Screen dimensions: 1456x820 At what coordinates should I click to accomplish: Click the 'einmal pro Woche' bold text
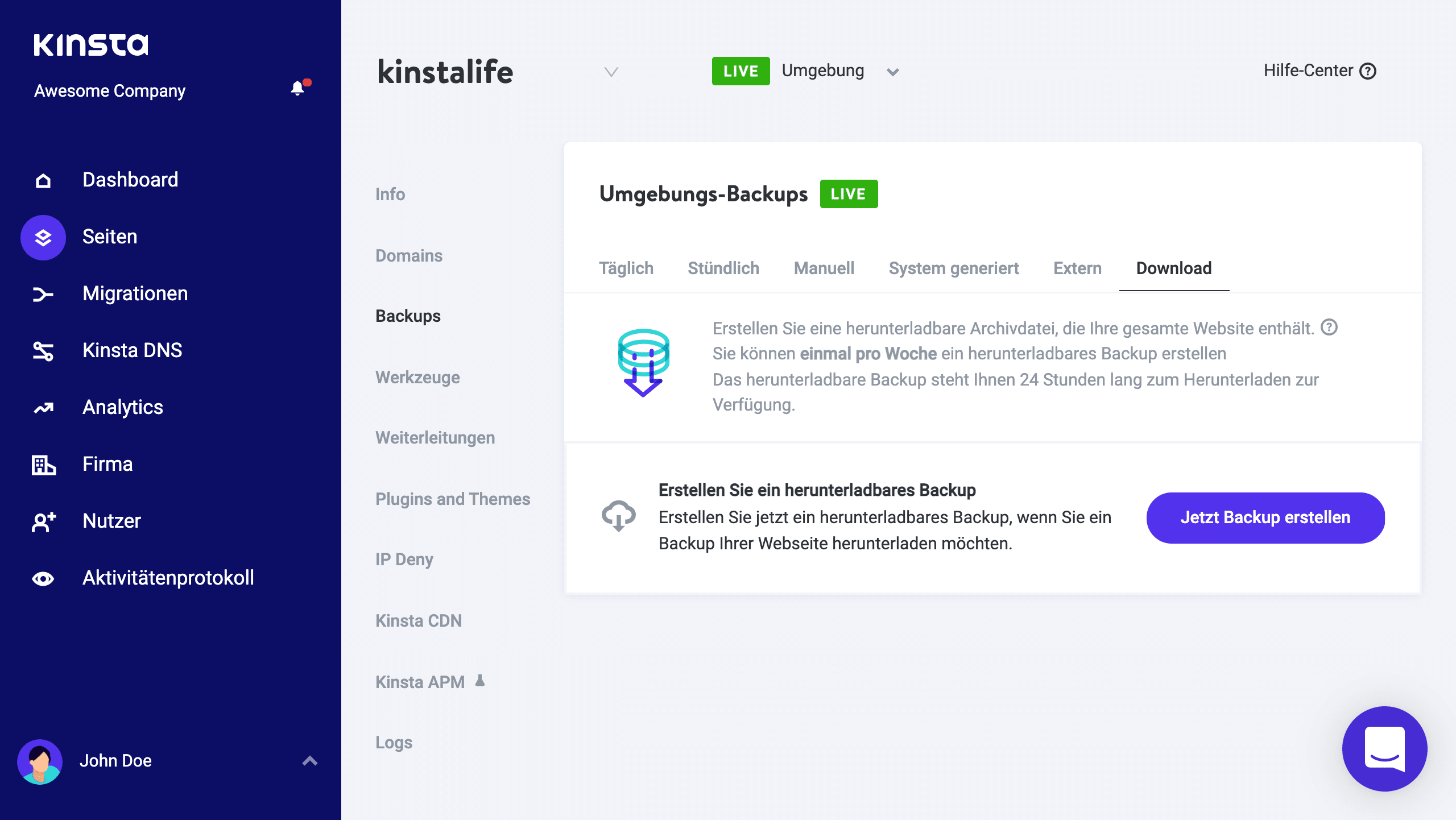tap(868, 354)
